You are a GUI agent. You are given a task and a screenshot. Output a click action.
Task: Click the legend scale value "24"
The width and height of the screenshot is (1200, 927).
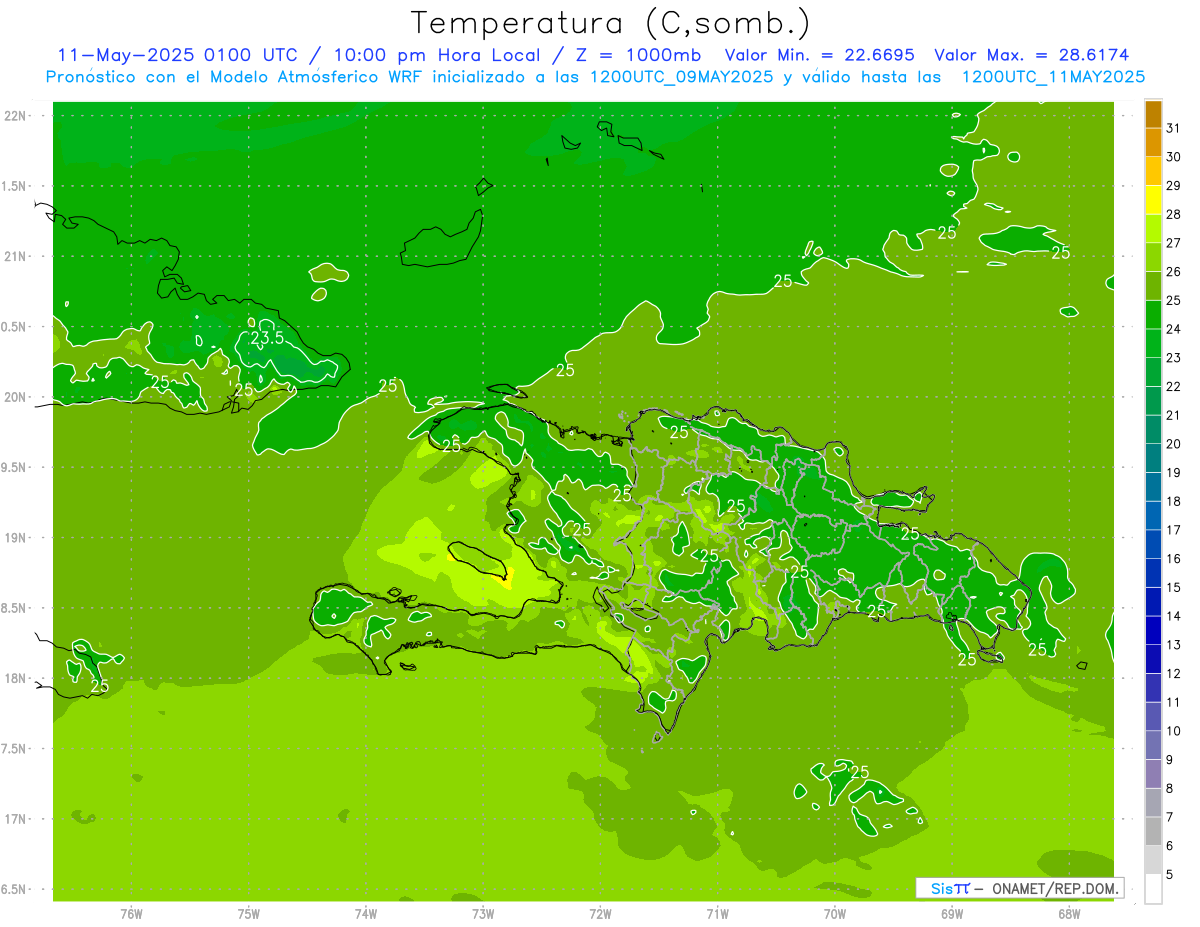point(1174,329)
